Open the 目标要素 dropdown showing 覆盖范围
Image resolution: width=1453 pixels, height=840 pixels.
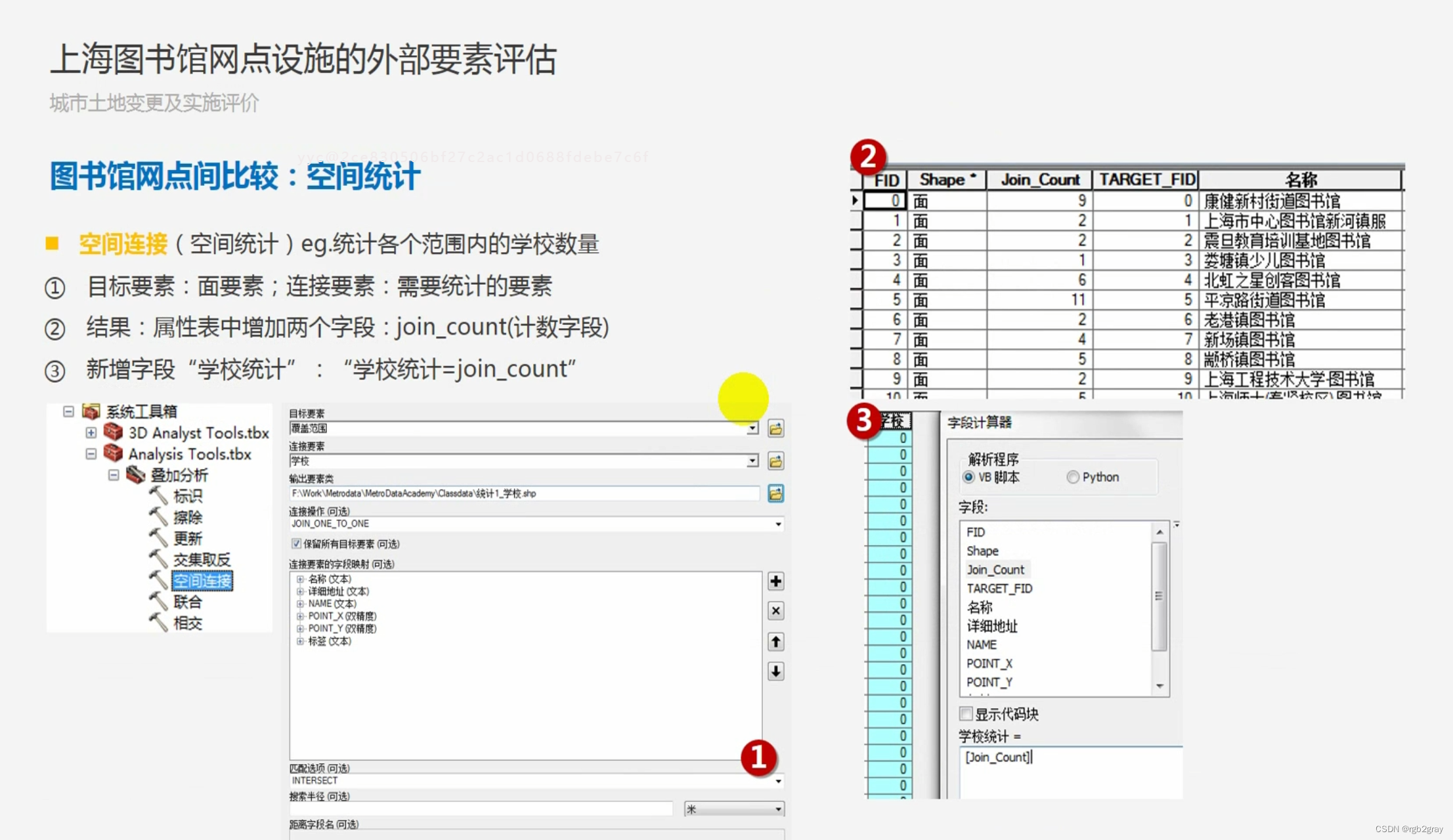[752, 429]
